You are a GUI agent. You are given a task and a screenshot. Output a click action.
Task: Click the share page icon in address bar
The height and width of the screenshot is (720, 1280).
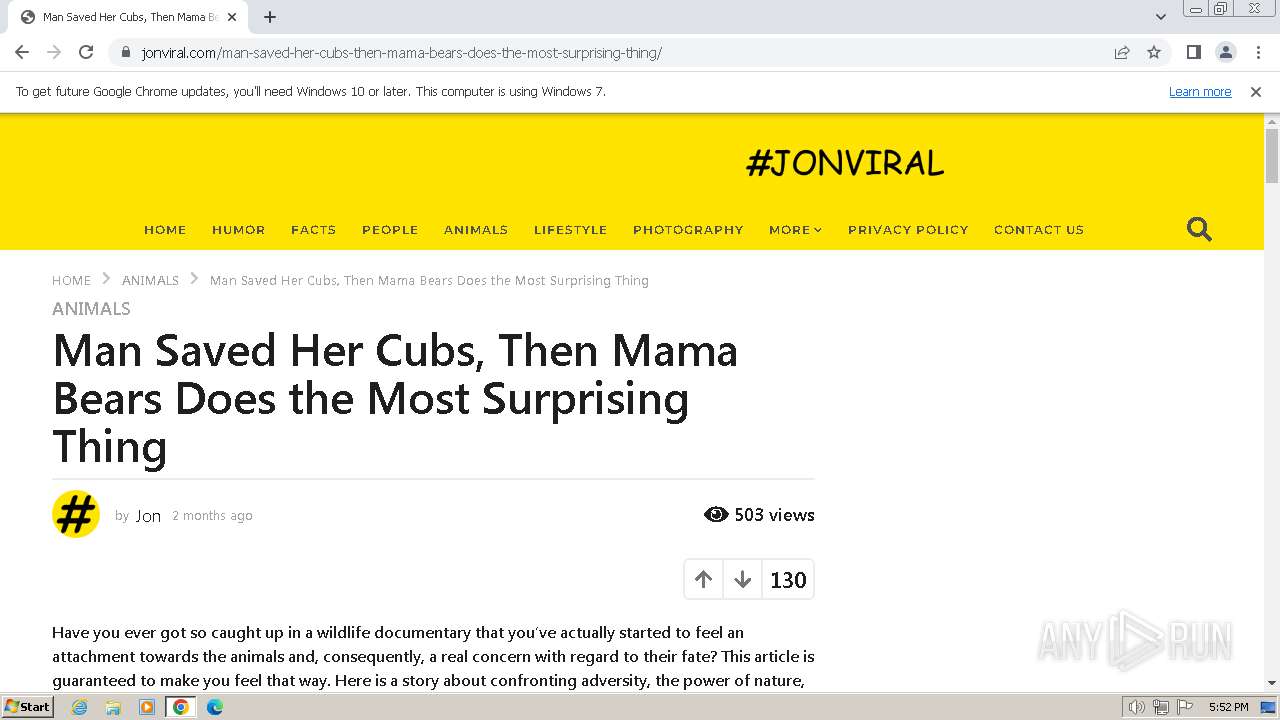pyautogui.click(x=1122, y=53)
